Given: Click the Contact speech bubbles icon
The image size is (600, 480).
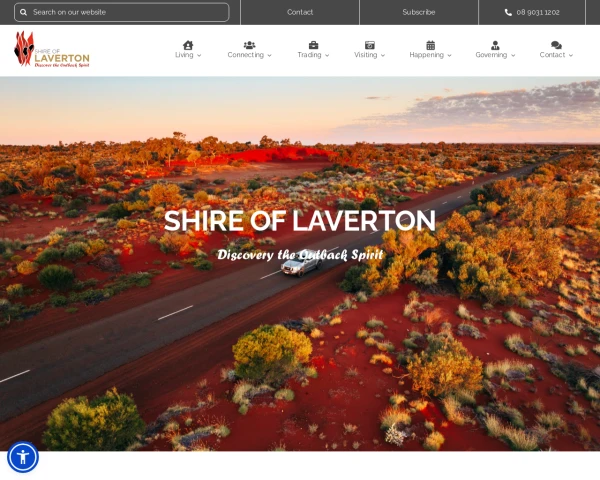Looking at the screenshot, I should click(556, 45).
